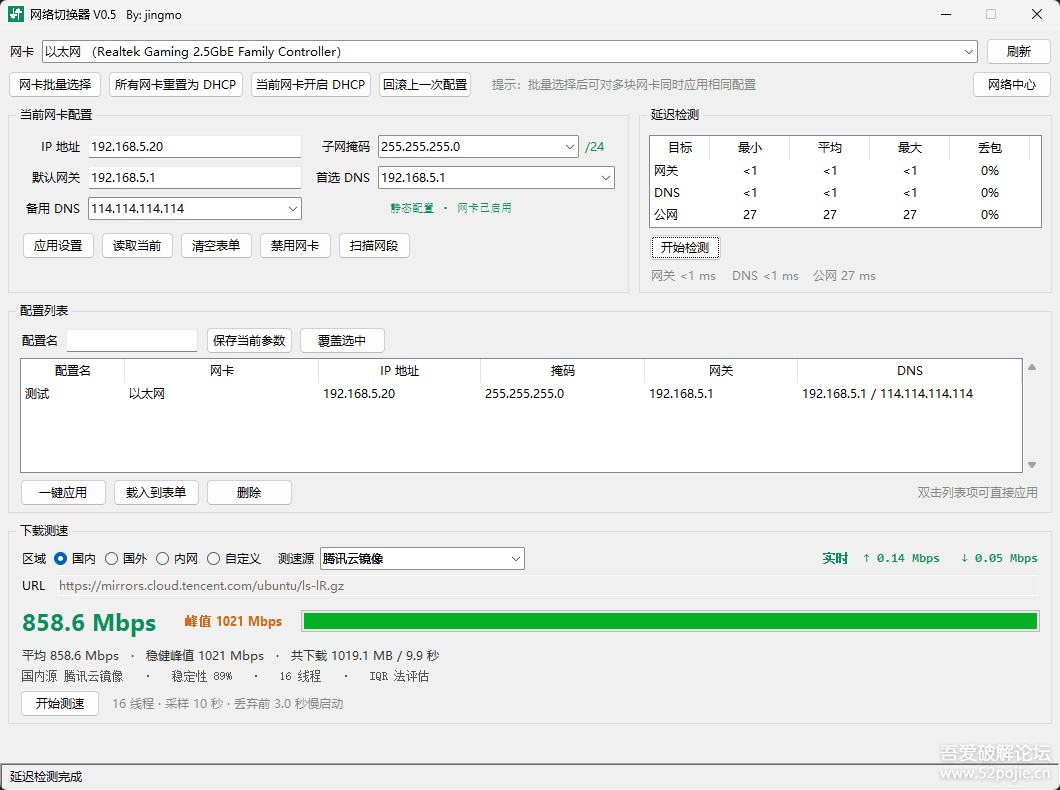The image size is (1060, 790).
Task: Click the 配置名 input field
Action: coord(132,341)
